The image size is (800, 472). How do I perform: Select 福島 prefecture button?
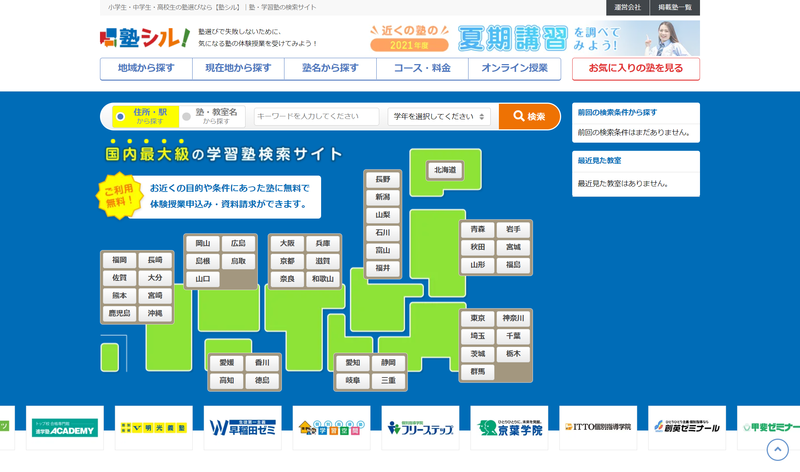513,265
